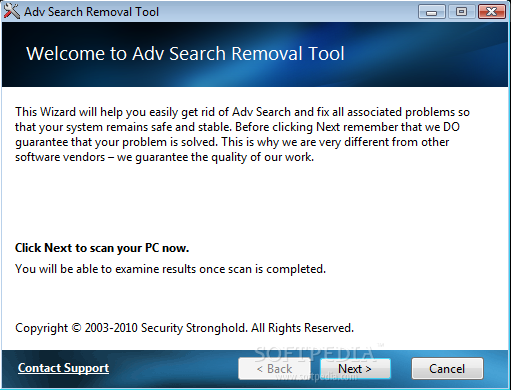The image size is (511, 390).
Task: Click the disabled Back button
Action: (274, 369)
